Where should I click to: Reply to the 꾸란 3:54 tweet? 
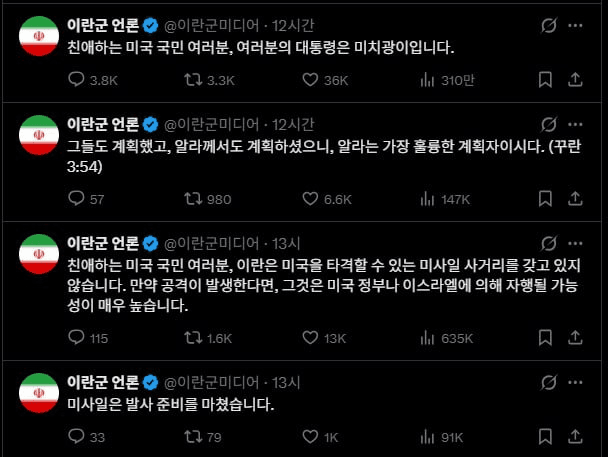click(76, 199)
